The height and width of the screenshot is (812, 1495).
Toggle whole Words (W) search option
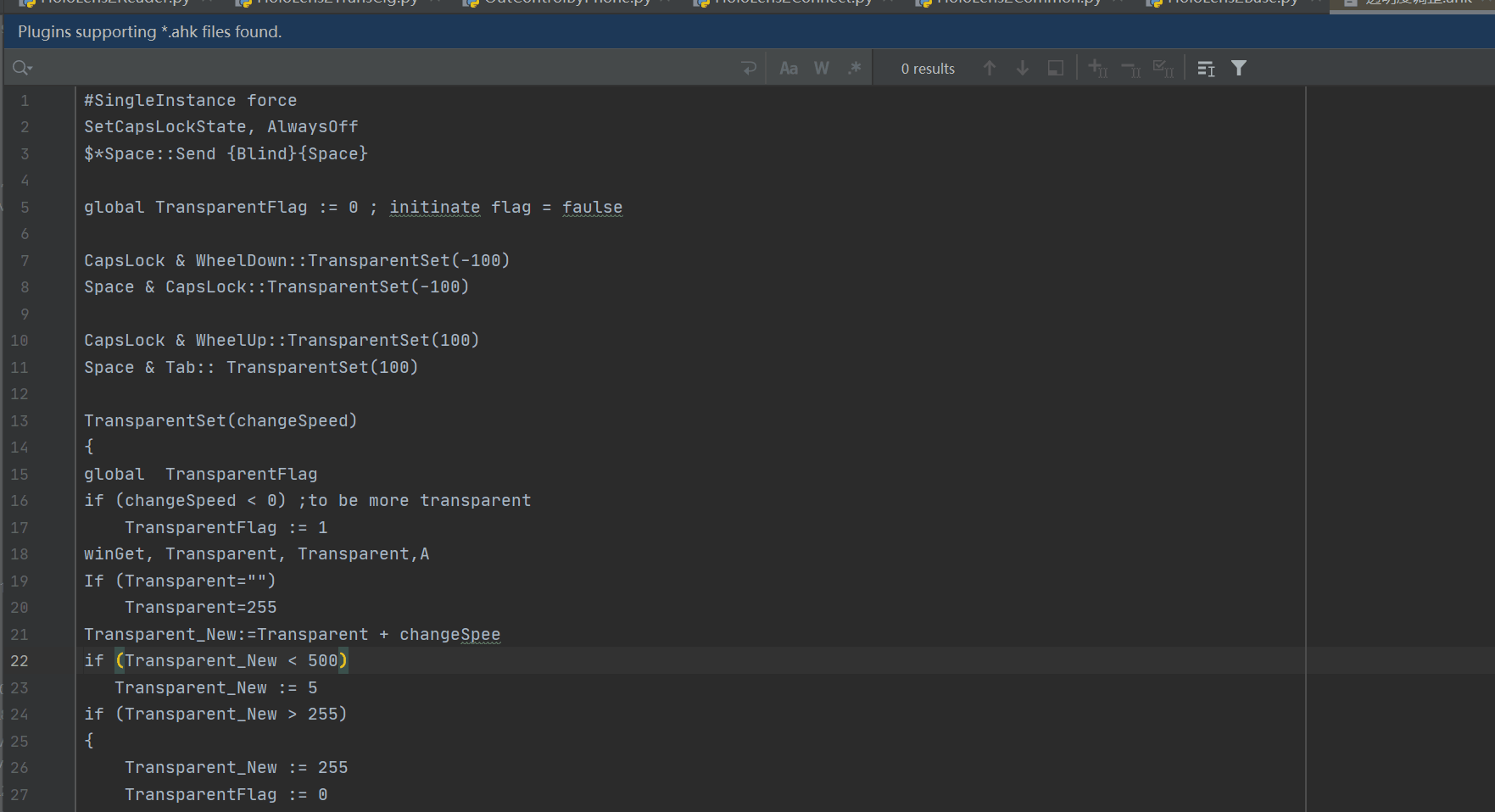[822, 68]
